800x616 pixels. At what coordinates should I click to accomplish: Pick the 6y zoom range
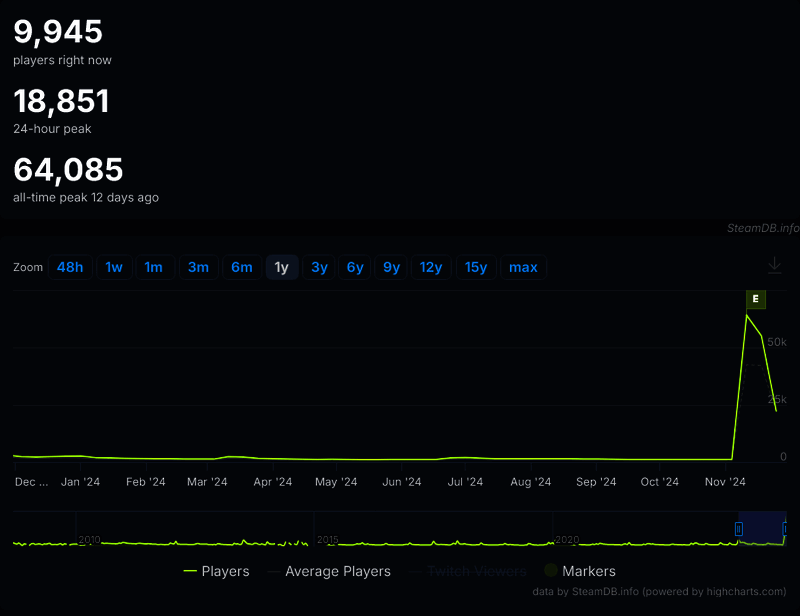tap(355, 267)
